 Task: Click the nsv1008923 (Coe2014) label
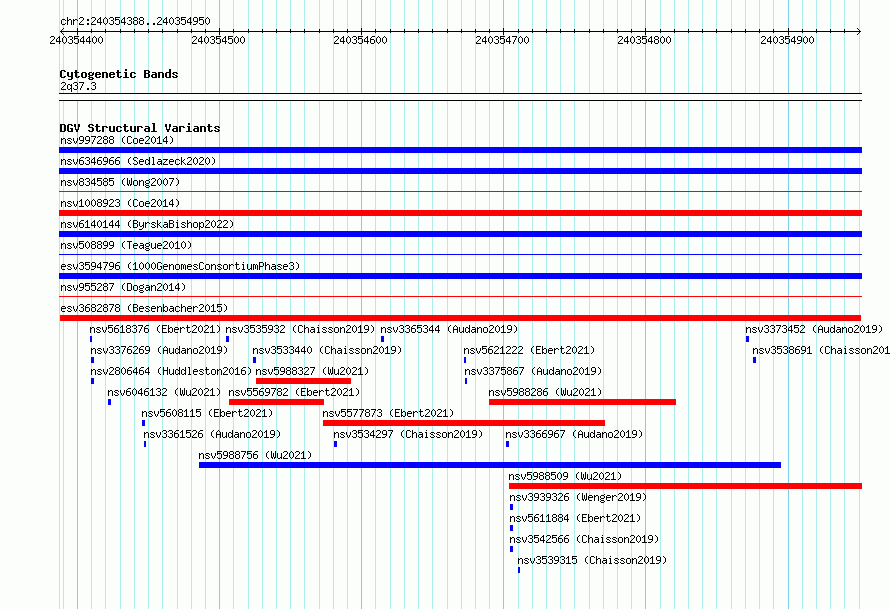click(x=120, y=203)
